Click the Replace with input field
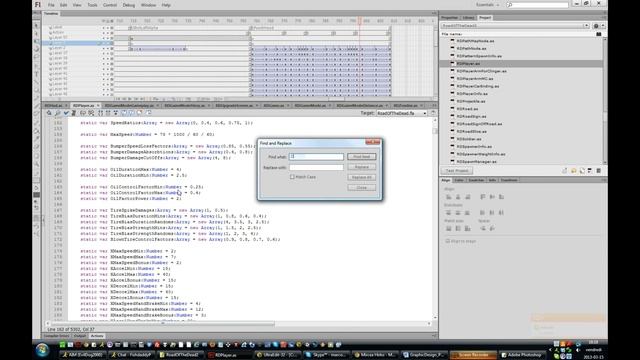 tap(316, 167)
